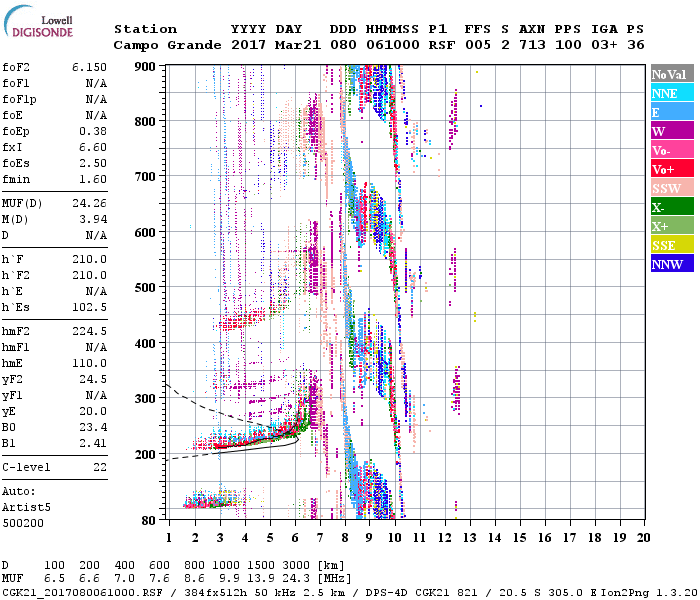Select the Vo+ red legend swatch
700x600 pixels.
coord(670,169)
